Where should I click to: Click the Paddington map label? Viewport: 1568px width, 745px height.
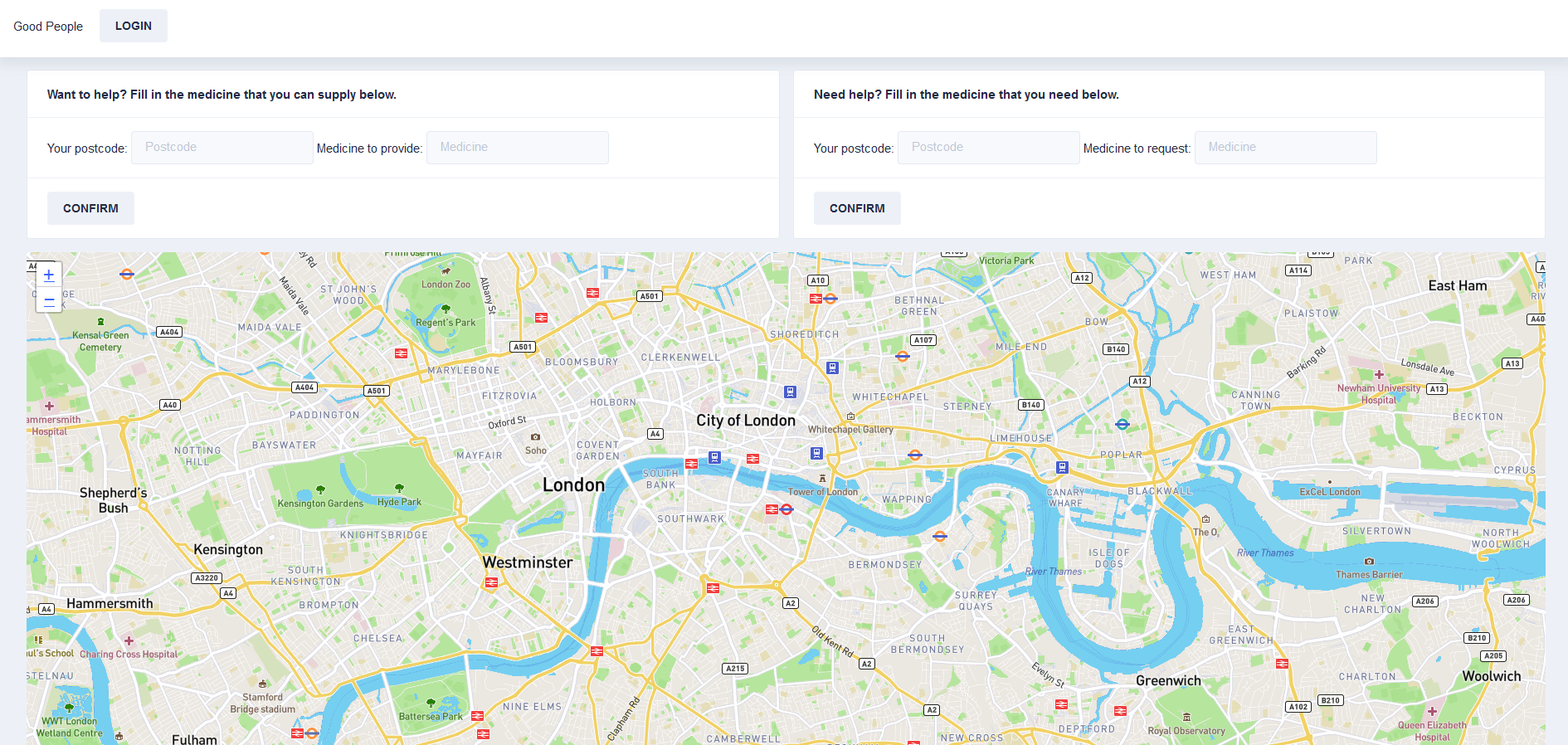click(x=324, y=415)
